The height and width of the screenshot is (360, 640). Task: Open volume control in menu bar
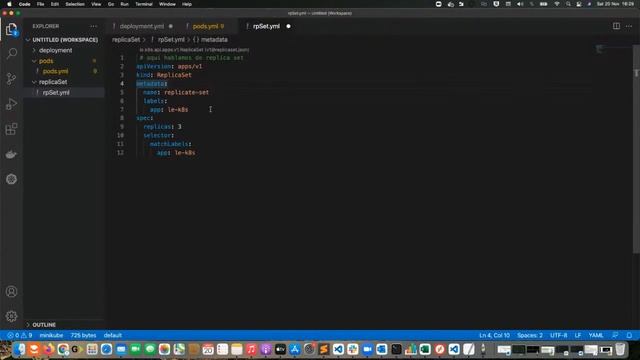[x=520, y=4]
